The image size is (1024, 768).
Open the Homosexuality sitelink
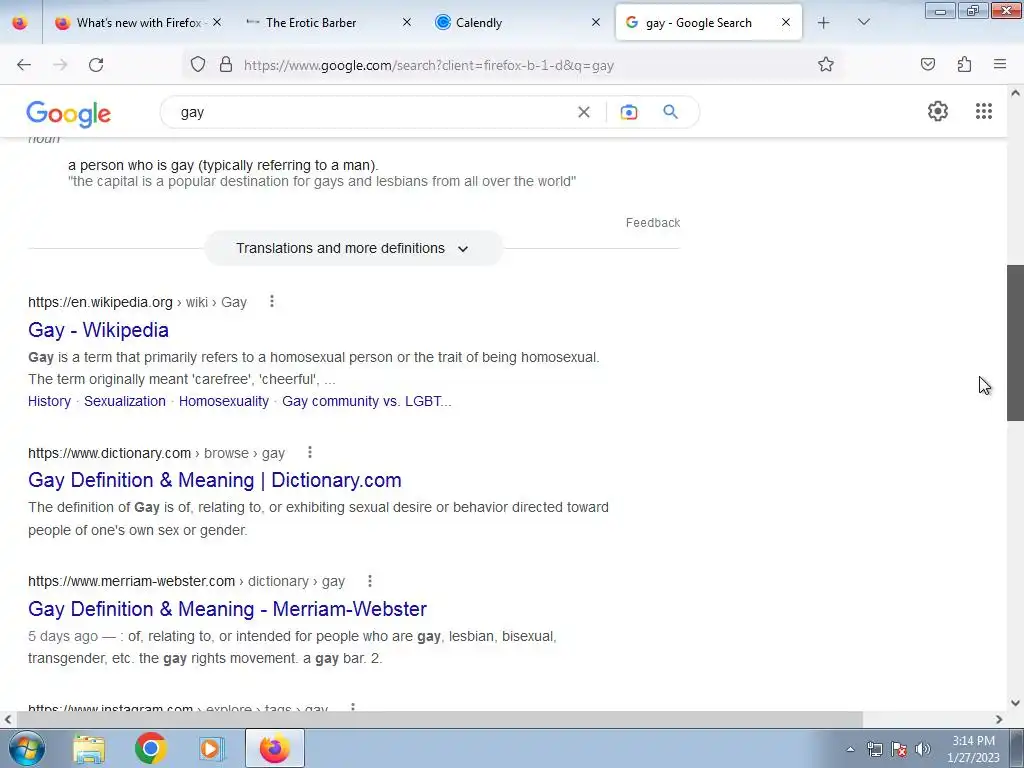click(x=224, y=401)
